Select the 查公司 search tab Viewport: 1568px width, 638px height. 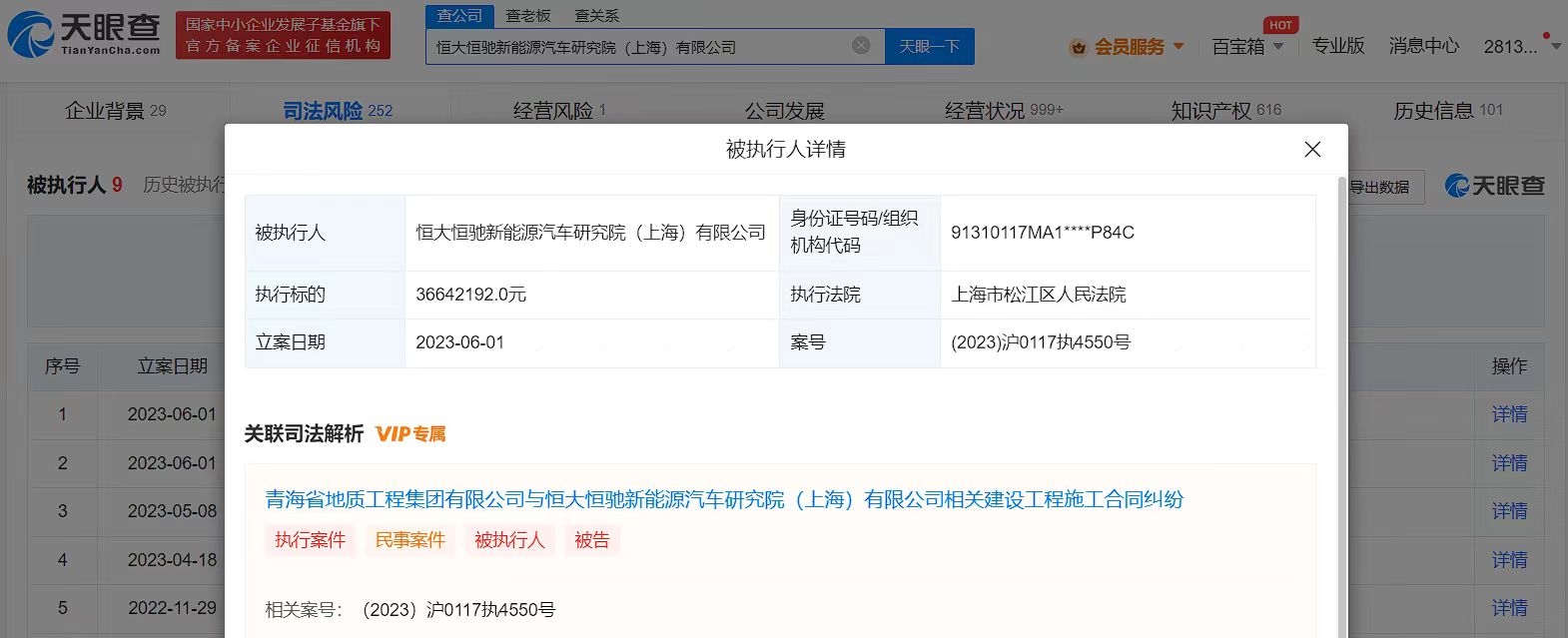click(x=459, y=16)
